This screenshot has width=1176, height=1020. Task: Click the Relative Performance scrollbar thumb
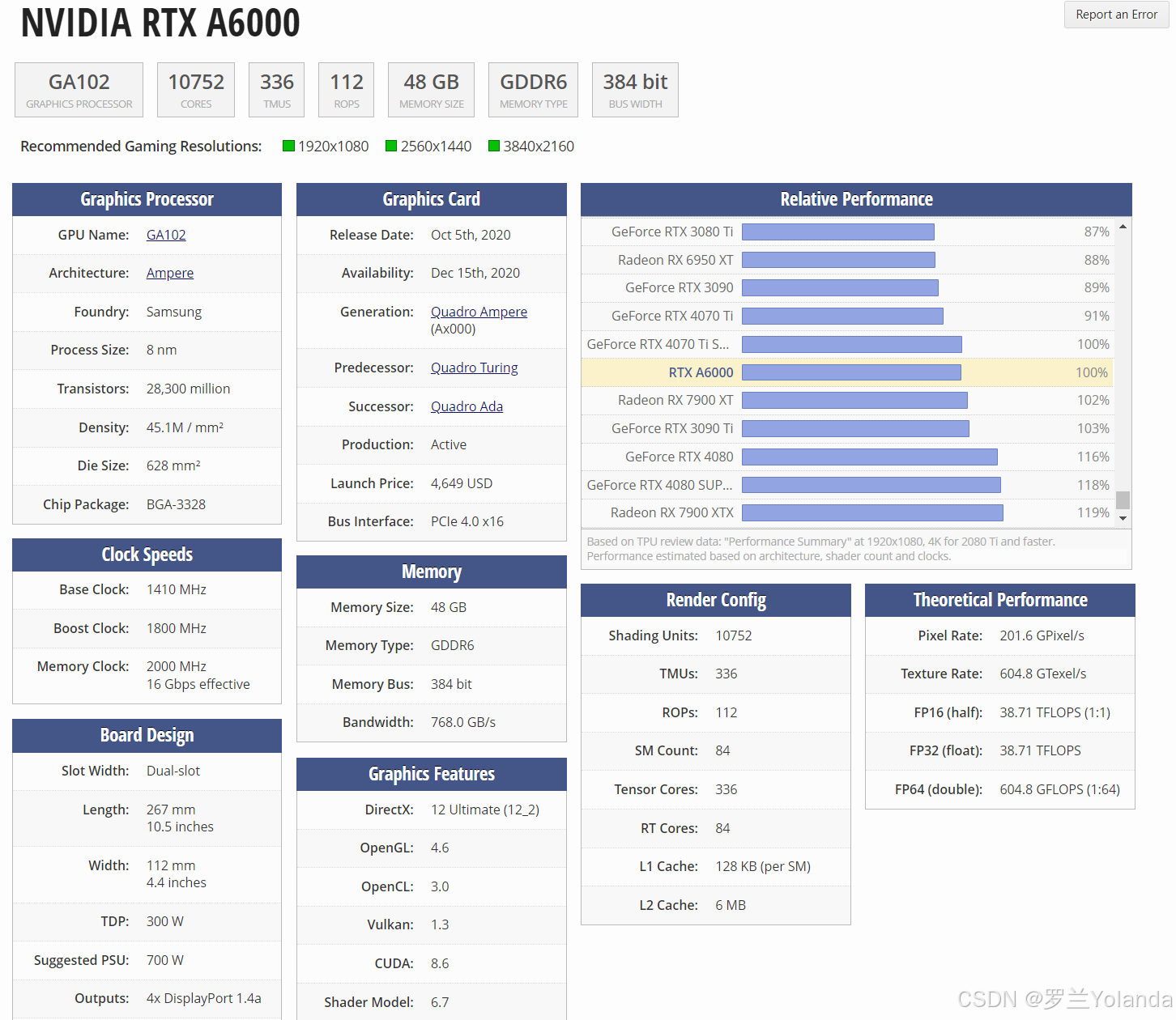coord(1123,500)
